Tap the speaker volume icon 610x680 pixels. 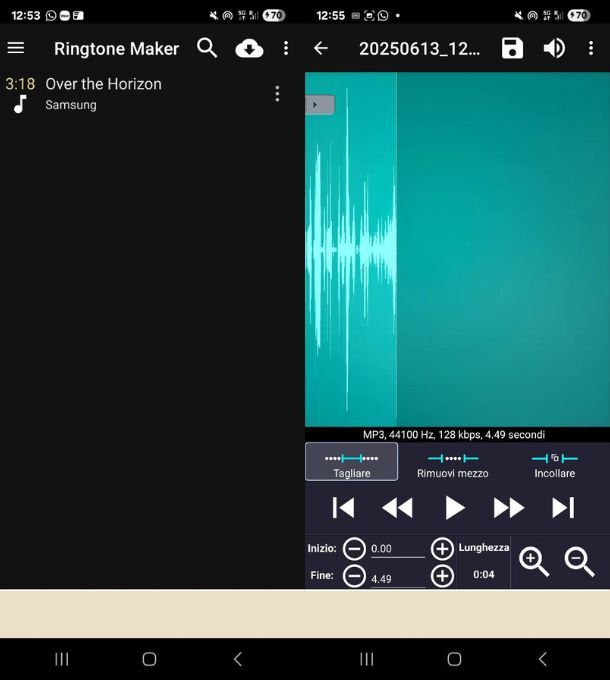(554, 48)
